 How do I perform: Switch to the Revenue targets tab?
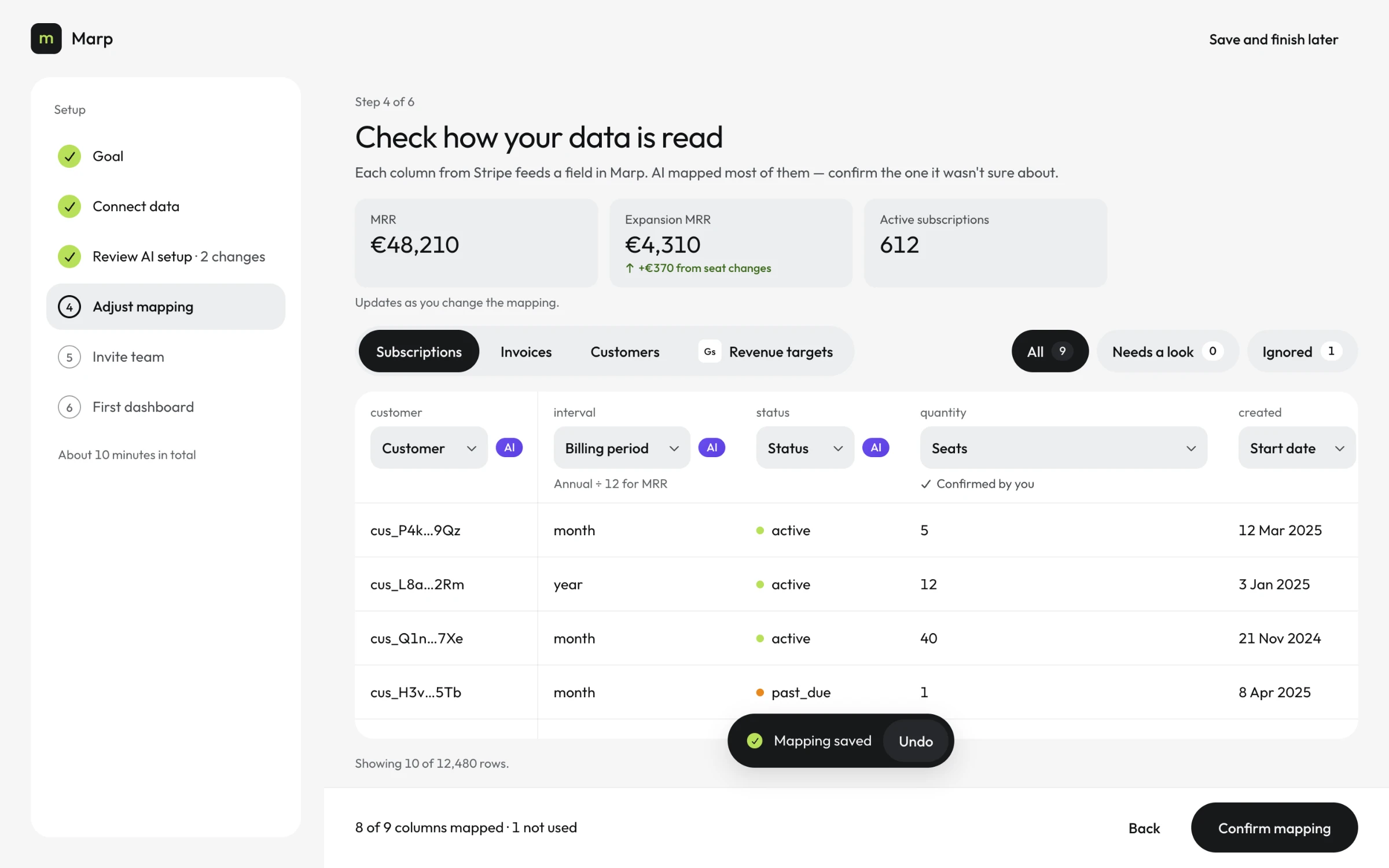pyautogui.click(x=766, y=351)
